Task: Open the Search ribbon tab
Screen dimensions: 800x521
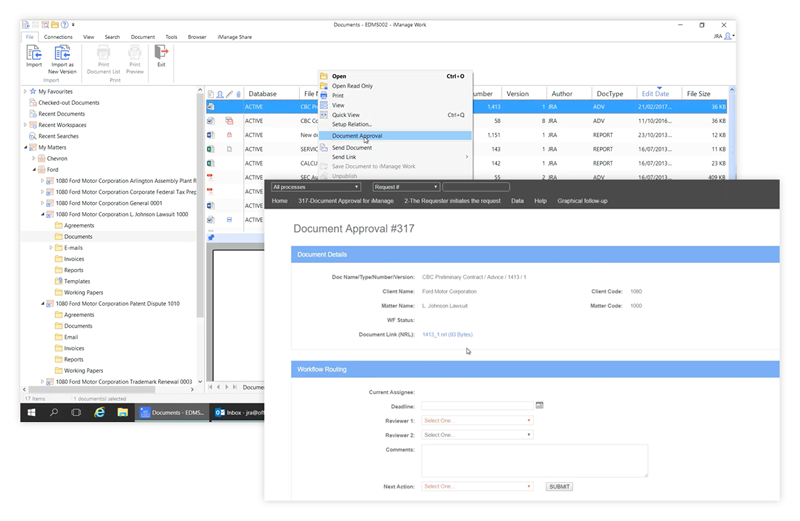Action: tap(112, 37)
